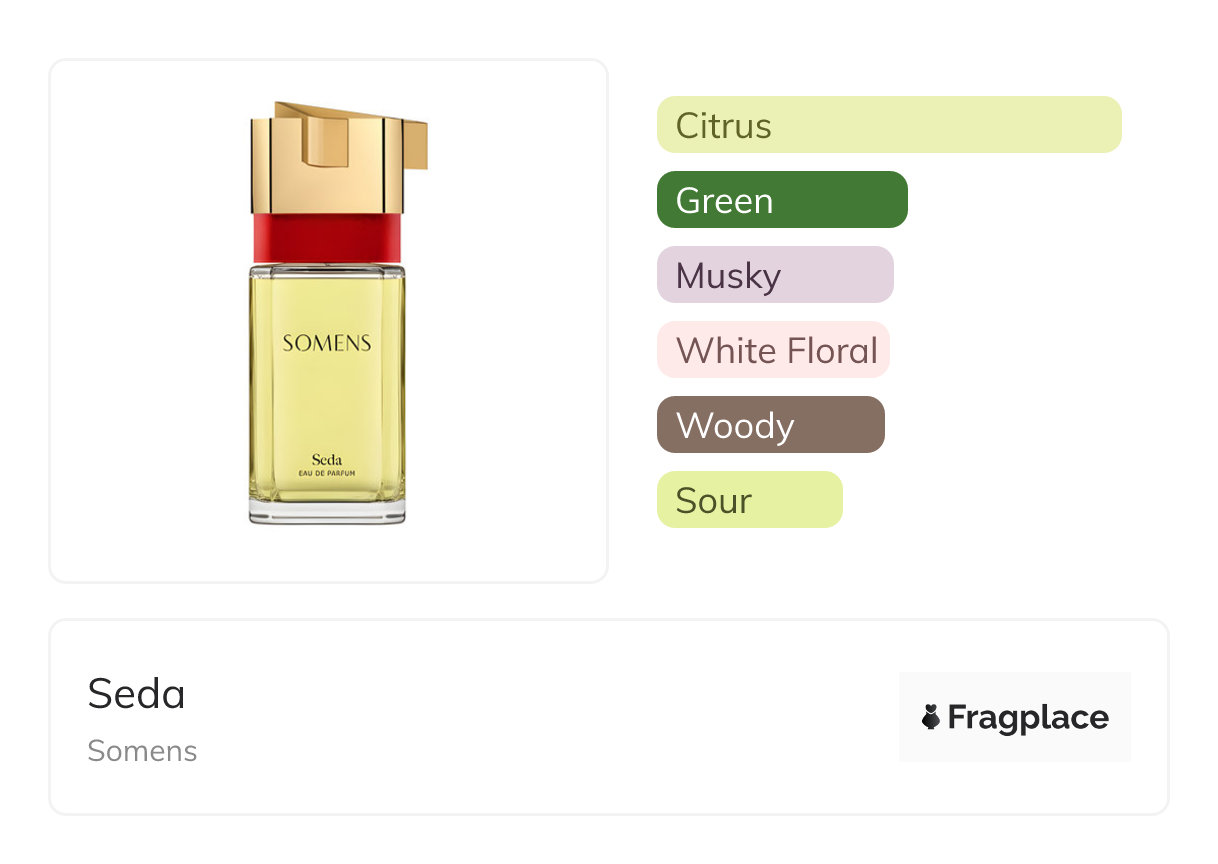Click the red band on the bottle neck
This screenshot has width=1218, height=864.
(x=327, y=237)
